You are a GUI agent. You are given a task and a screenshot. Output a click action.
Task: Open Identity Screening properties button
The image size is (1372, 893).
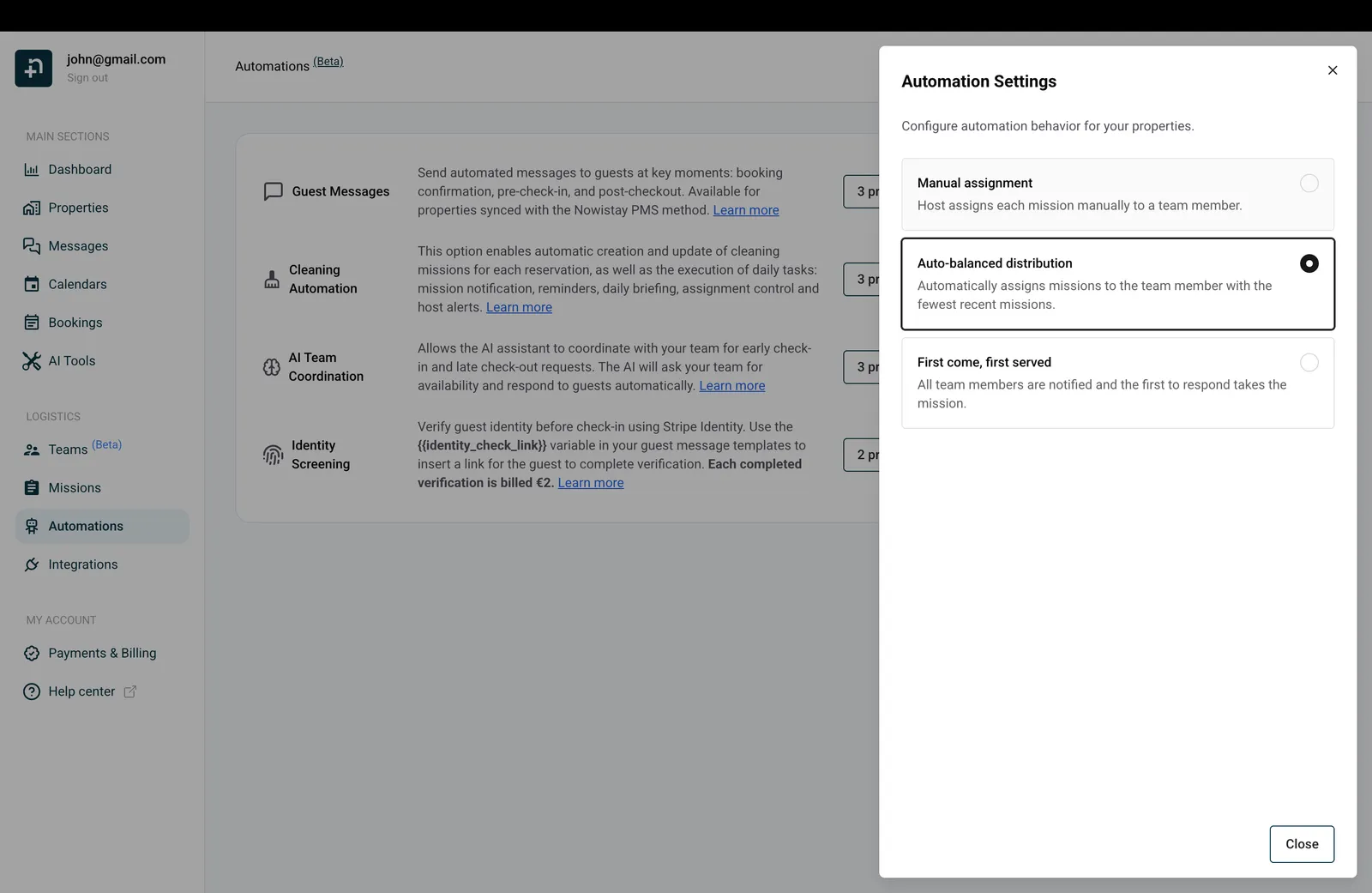(862, 455)
